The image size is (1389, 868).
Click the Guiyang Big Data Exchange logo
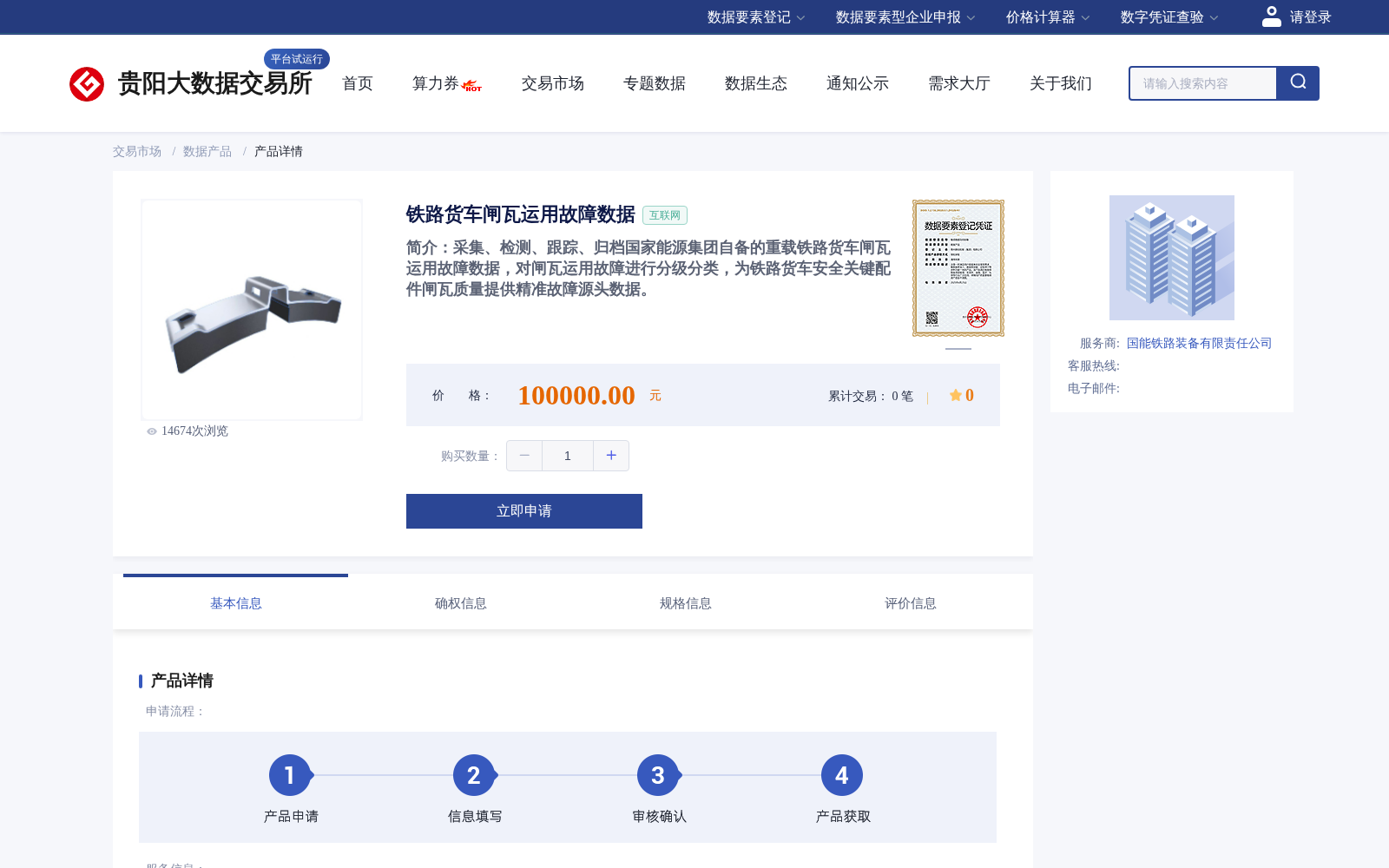coord(191,83)
